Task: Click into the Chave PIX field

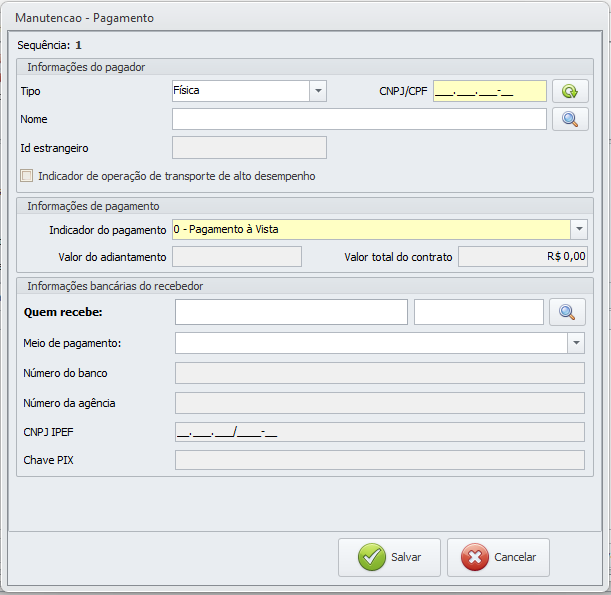Action: pos(379,460)
